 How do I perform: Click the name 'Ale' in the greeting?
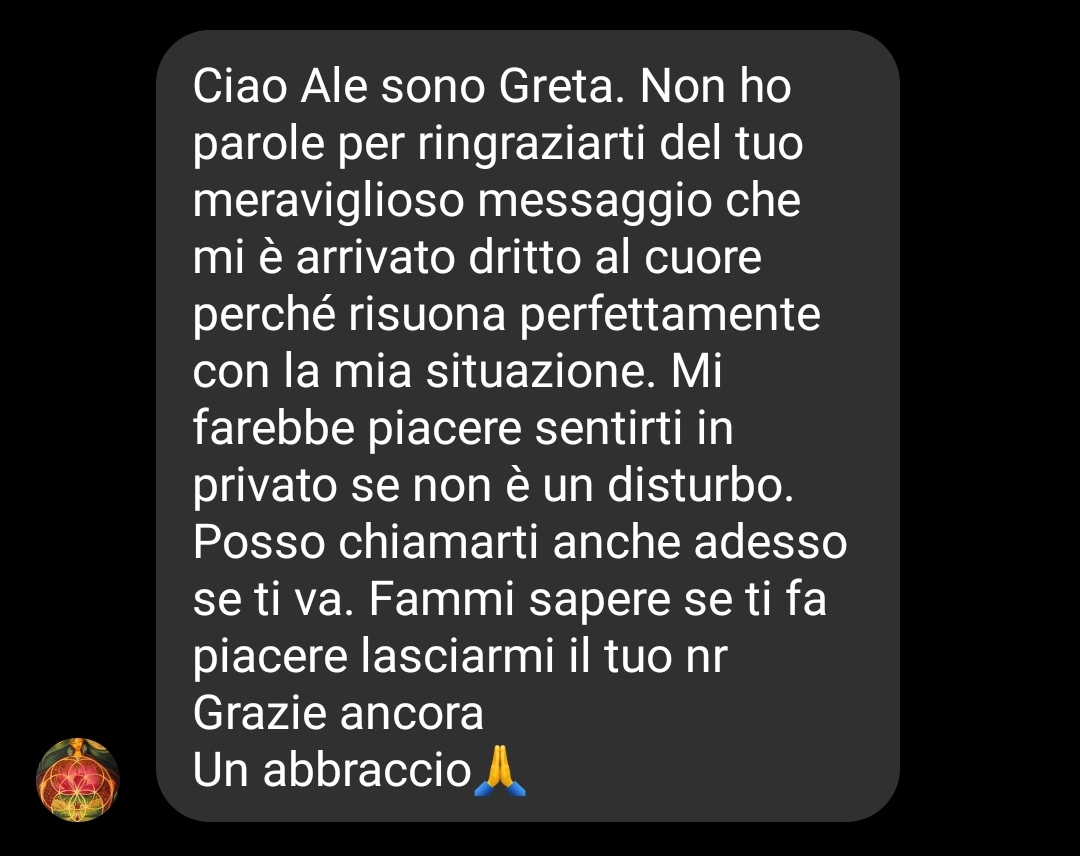(334, 87)
